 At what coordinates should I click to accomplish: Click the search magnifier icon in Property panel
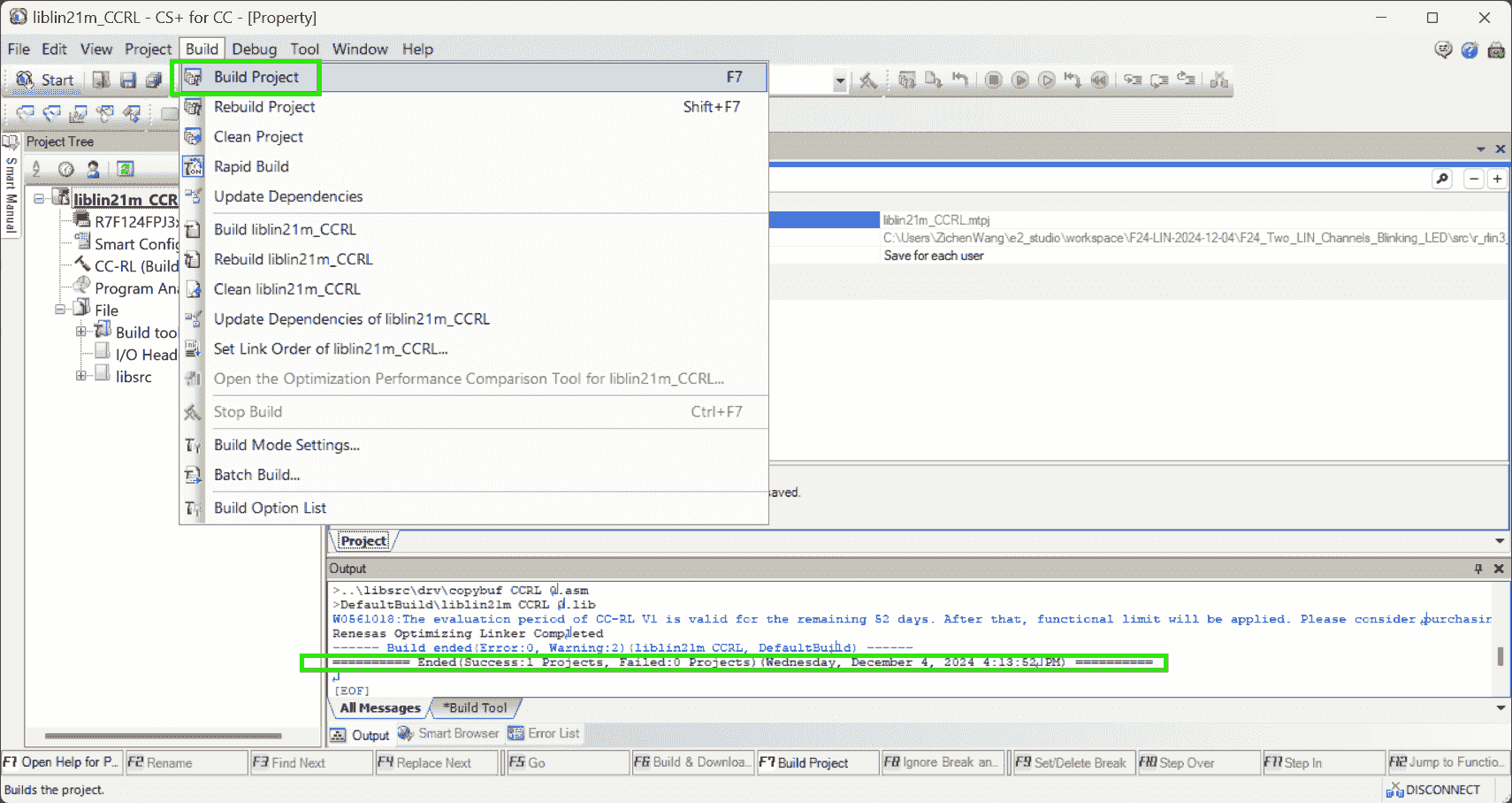1442,179
